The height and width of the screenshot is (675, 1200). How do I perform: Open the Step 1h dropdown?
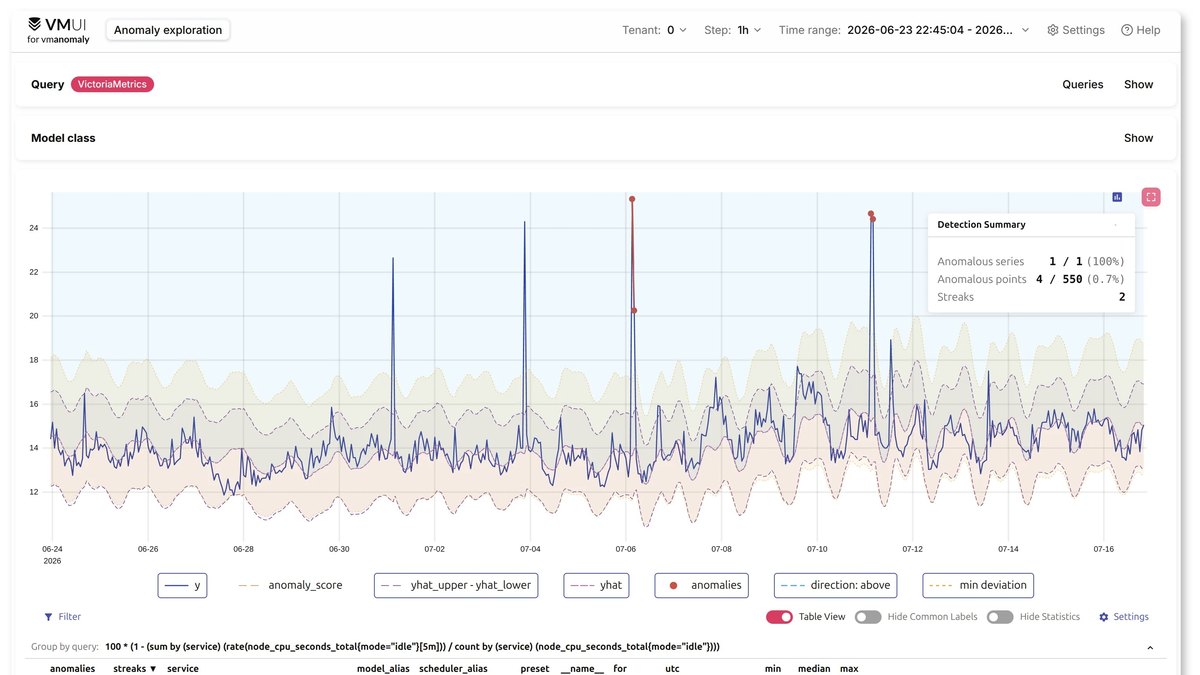[733, 30]
